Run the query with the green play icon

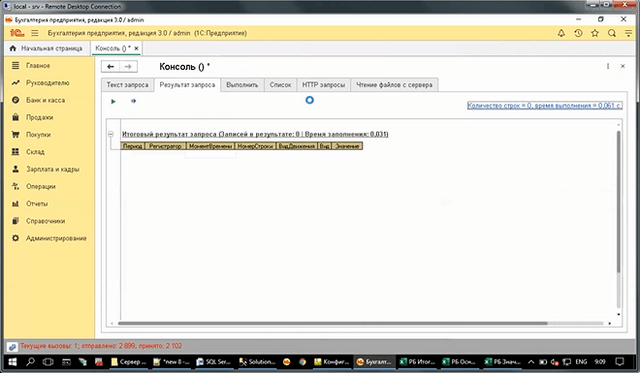pos(113,101)
